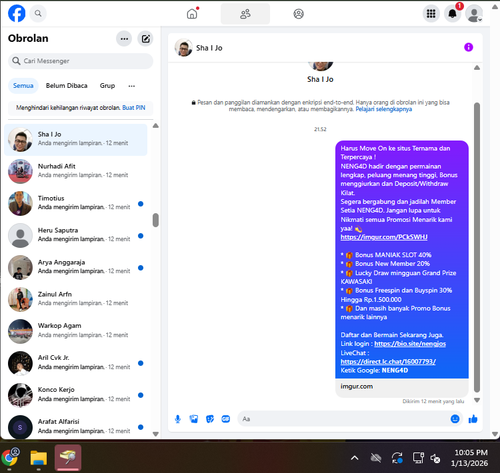This screenshot has width=500, height=473.
Task: Open the Arafat Alfarisi chat
Action: pyautogui.click(x=76, y=427)
